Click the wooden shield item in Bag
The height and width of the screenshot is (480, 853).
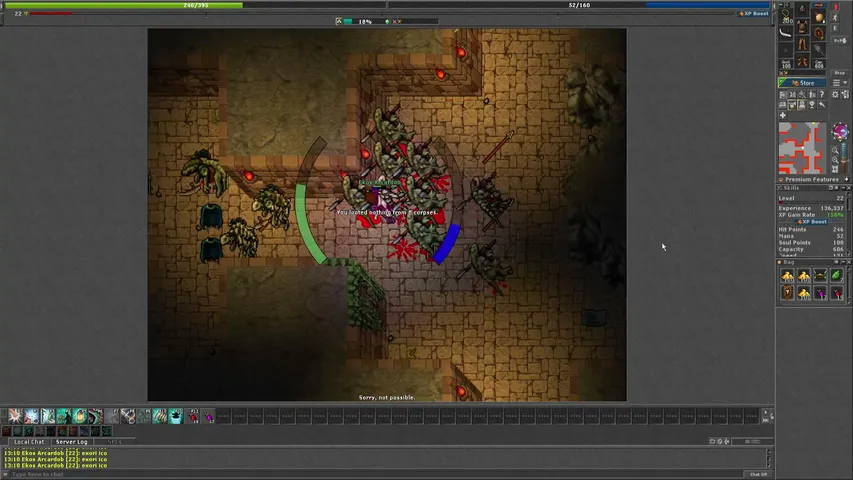(787, 293)
